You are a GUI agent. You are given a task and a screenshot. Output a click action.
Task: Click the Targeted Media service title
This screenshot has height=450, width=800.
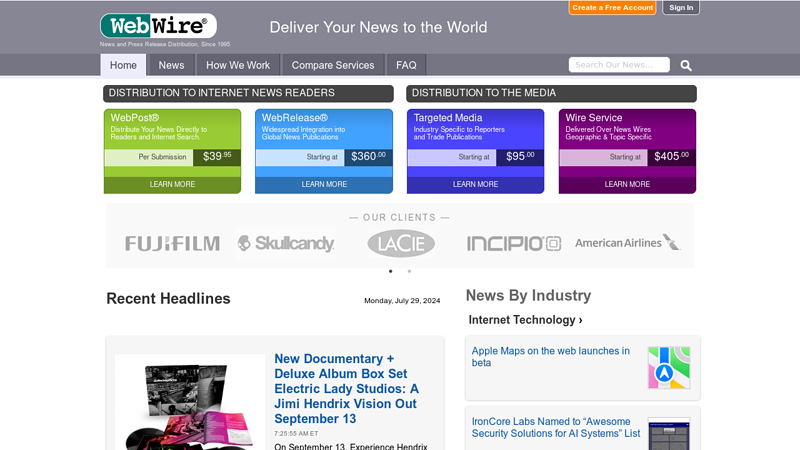[447, 118]
